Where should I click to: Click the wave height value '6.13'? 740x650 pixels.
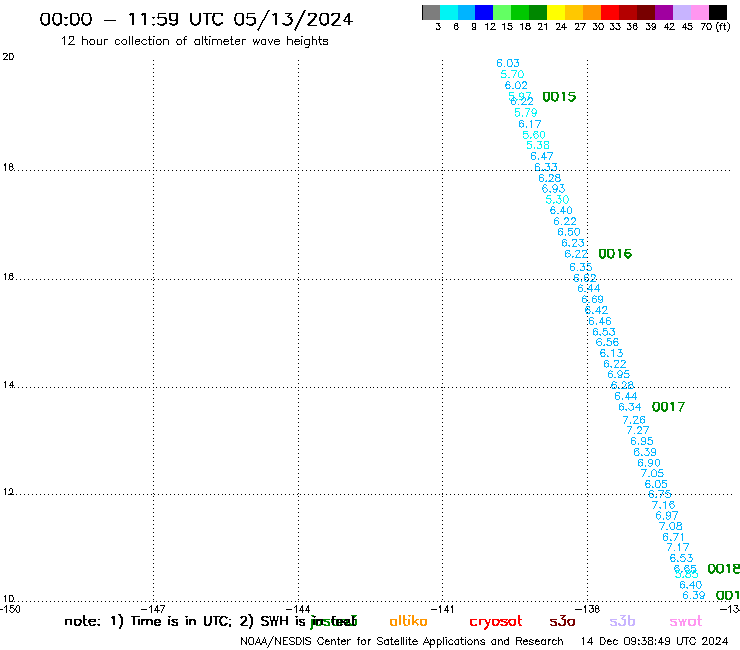(x=611, y=353)
